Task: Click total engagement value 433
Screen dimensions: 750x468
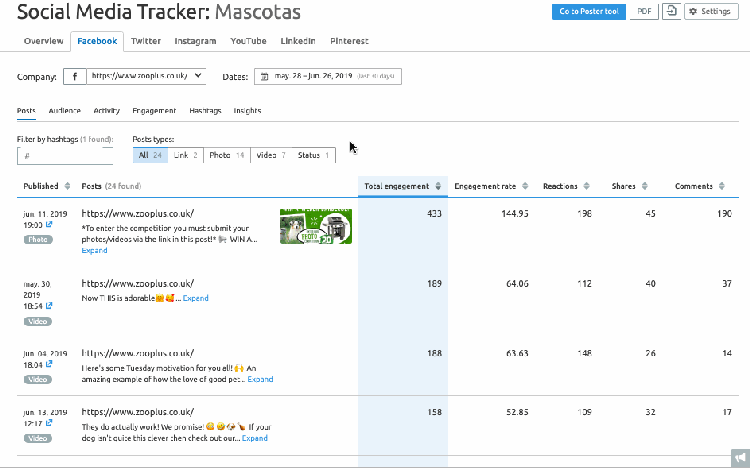Action: (x=434, y=213)
